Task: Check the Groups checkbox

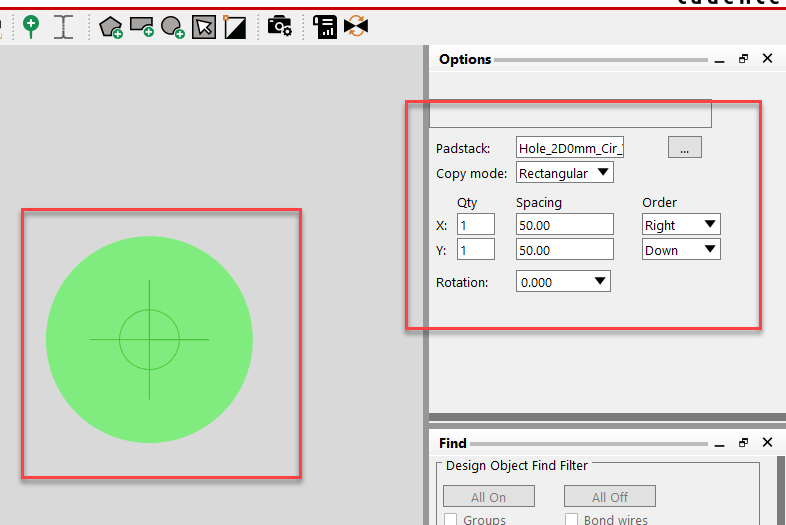Action: (450, 519)
